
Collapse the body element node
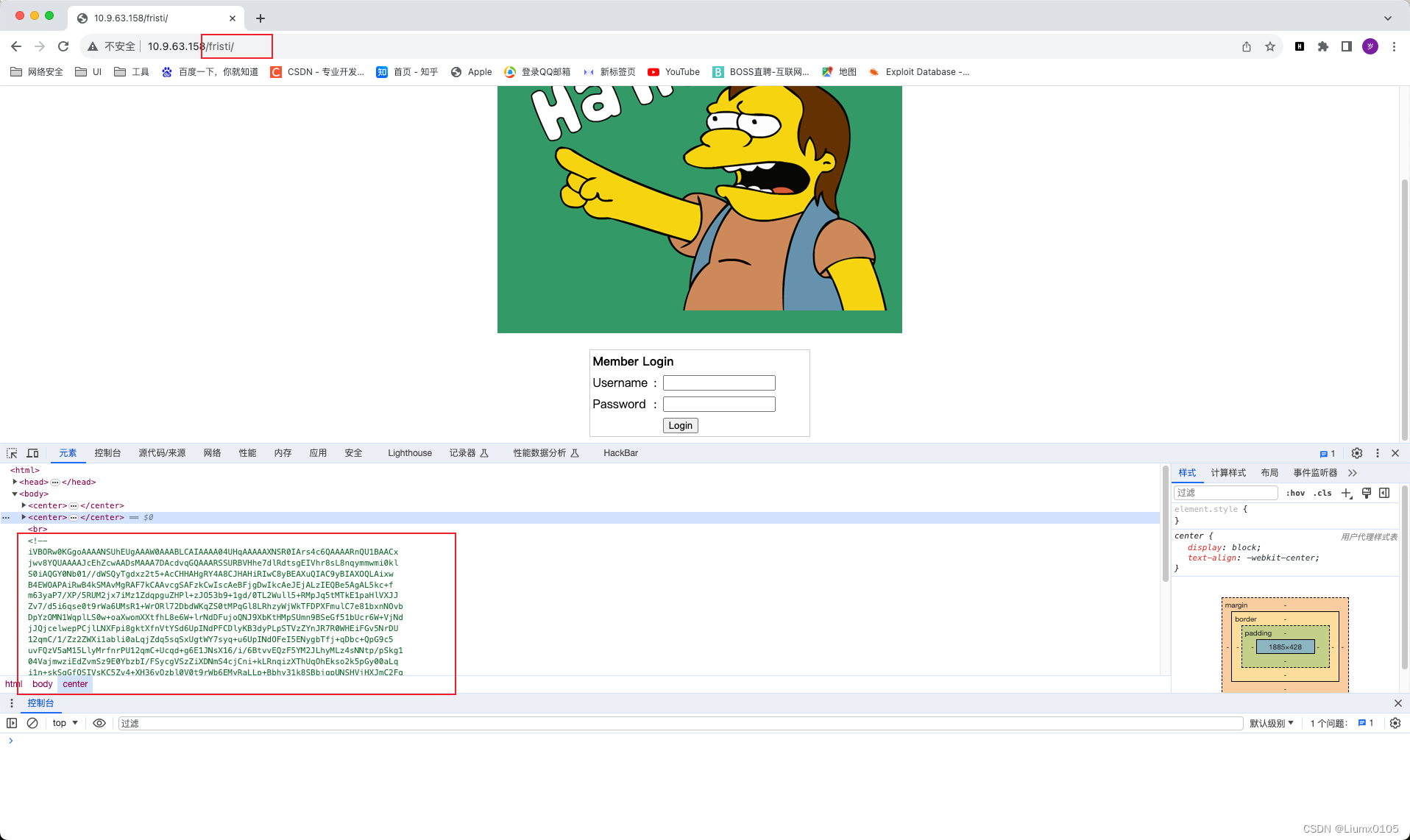(15, 494)
